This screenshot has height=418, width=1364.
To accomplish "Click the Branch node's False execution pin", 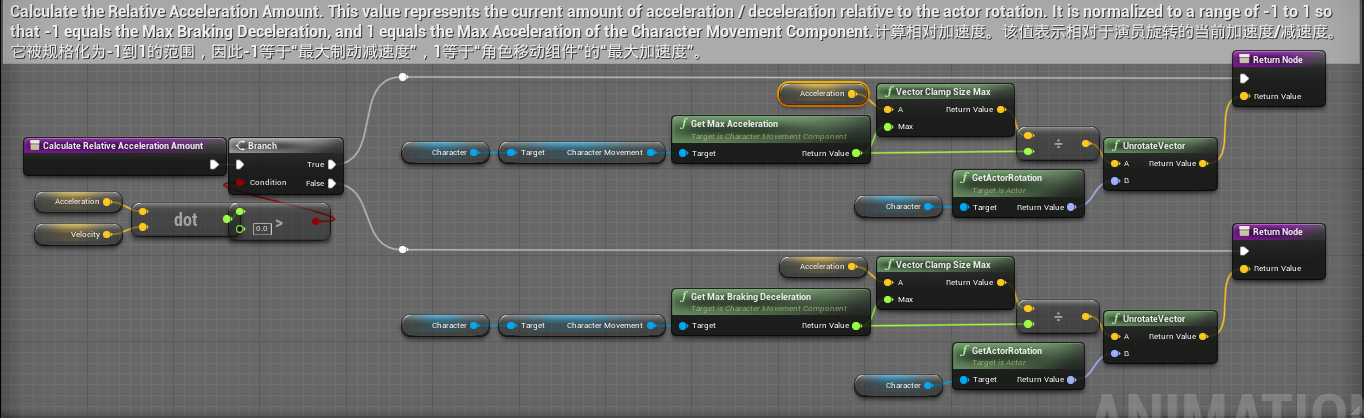I will tap(332, 183).
